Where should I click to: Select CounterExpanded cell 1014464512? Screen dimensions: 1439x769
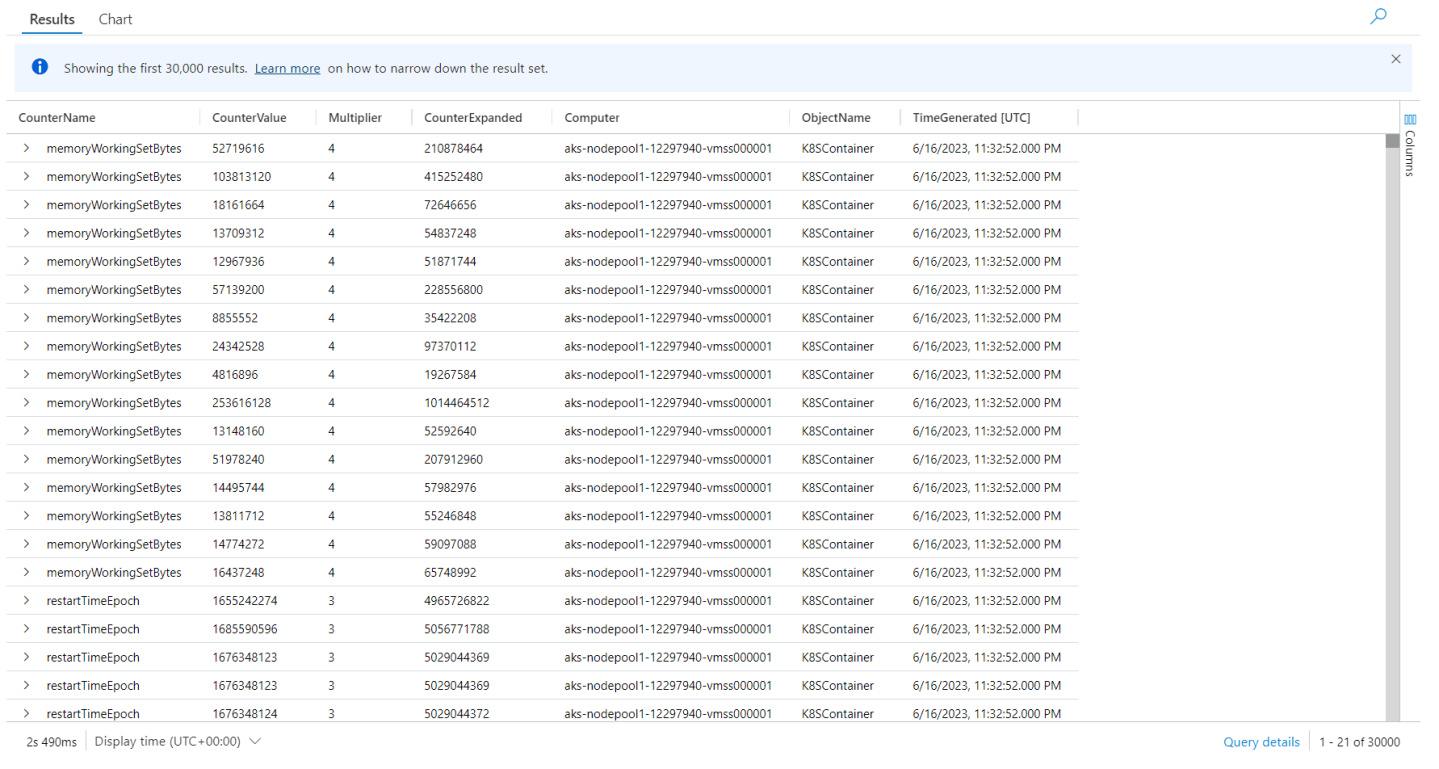pyautogui.click(x=456, y=403)
